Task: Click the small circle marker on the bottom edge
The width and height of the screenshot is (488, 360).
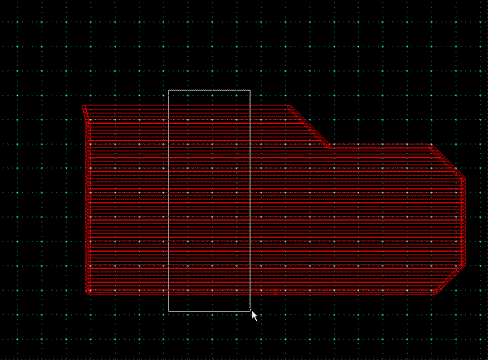Action: (x=275, y=292)
